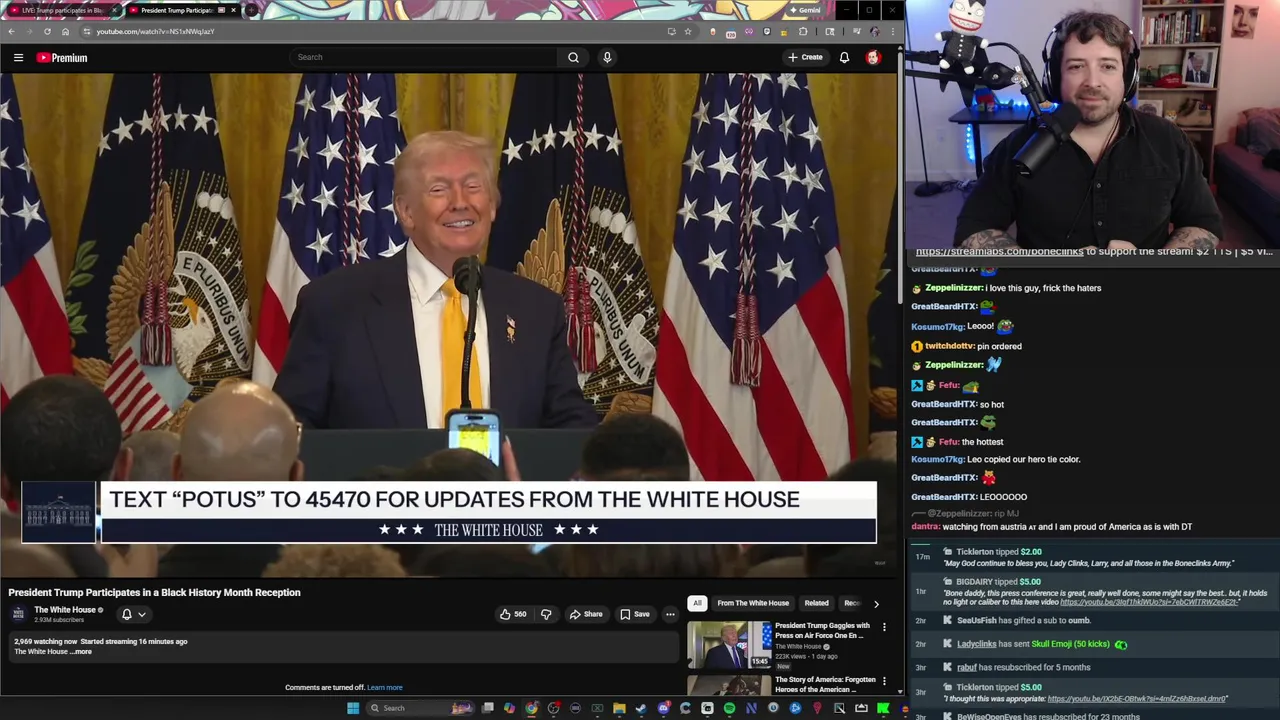Open options for President Trump Gaggles video
The width and height of the screenshot is (1280, 720).
pos(884,627)
